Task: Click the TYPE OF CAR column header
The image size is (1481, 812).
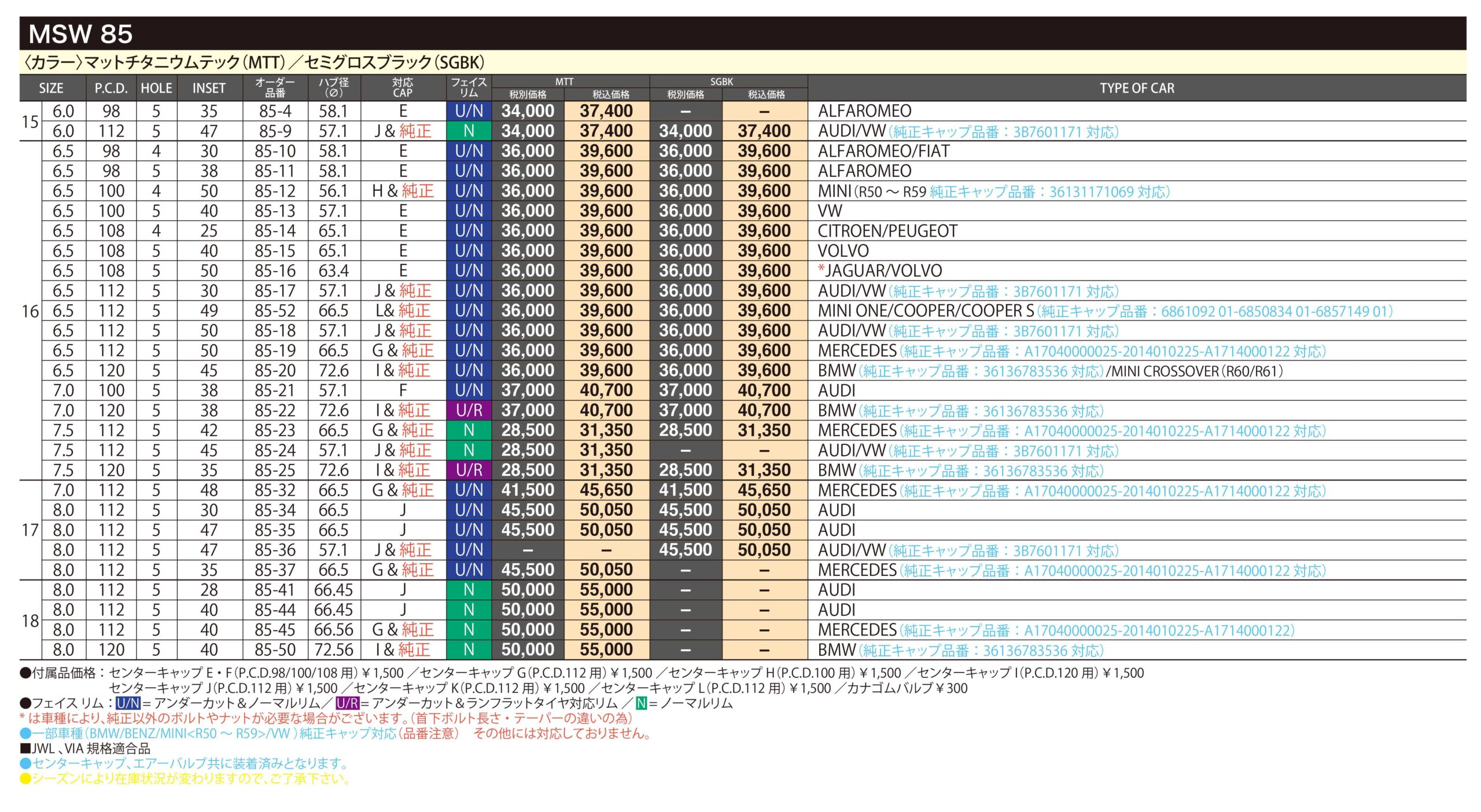Action: [1137, 88]
